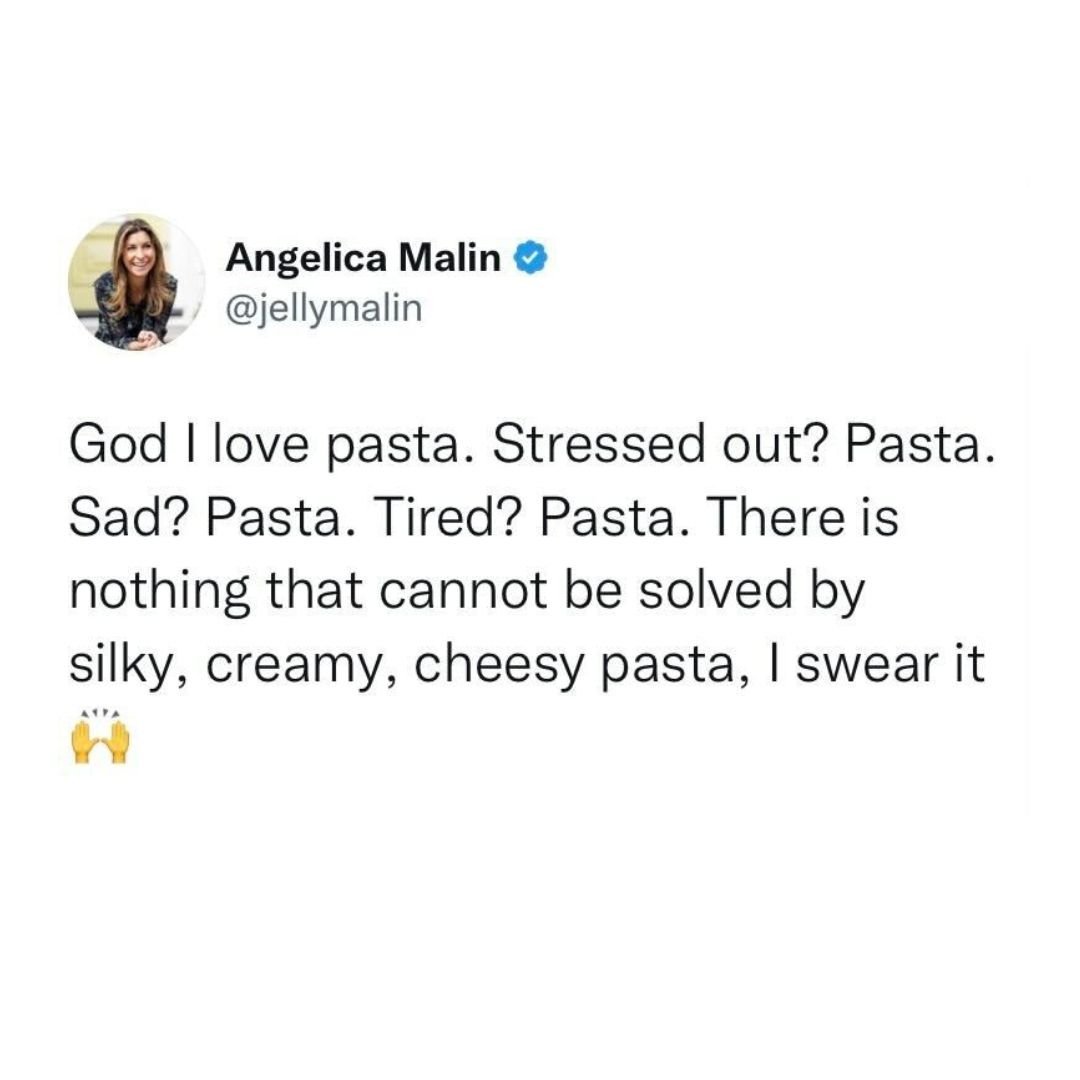The height and width of the screenshot is (1080, 1080).
Task: Select the word "by" ending the third line
Action: point(837,595)
